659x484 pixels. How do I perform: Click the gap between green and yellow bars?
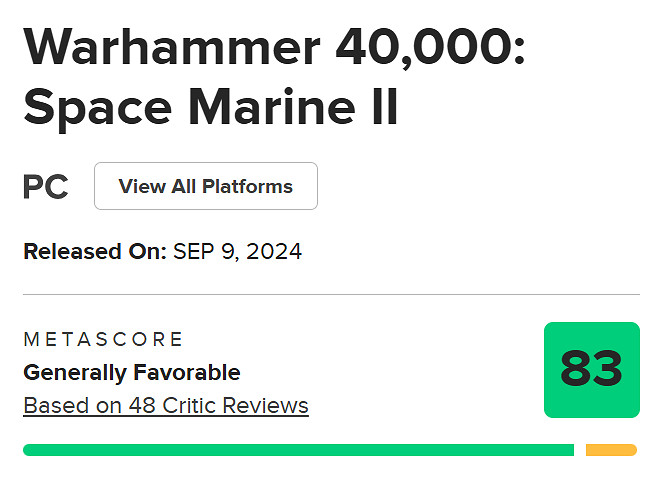(x=580, y=450)
